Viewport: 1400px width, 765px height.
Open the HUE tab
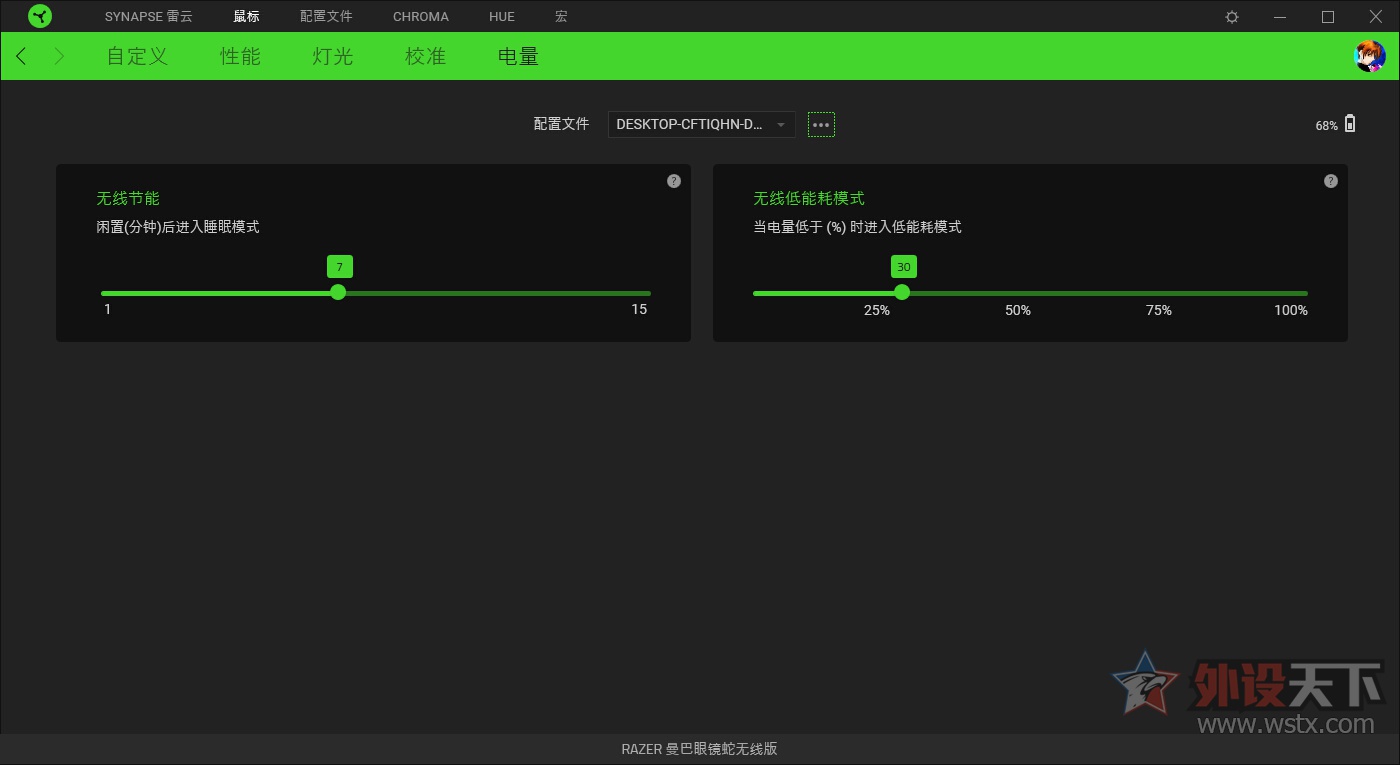(x=502, y=17)
